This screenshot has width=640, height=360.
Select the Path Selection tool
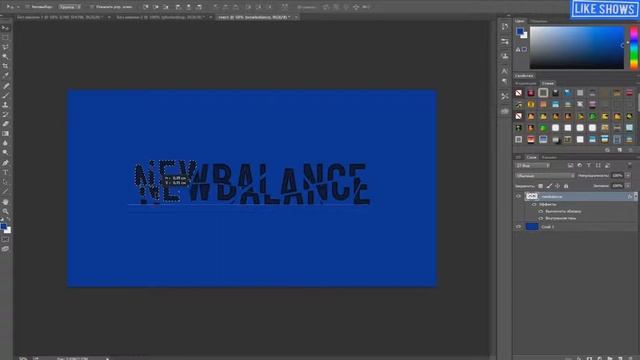[5, 182]
